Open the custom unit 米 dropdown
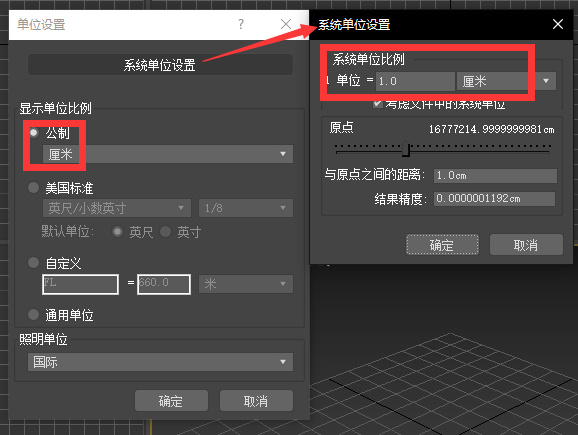The image size is (578, 435). point(246,284)
